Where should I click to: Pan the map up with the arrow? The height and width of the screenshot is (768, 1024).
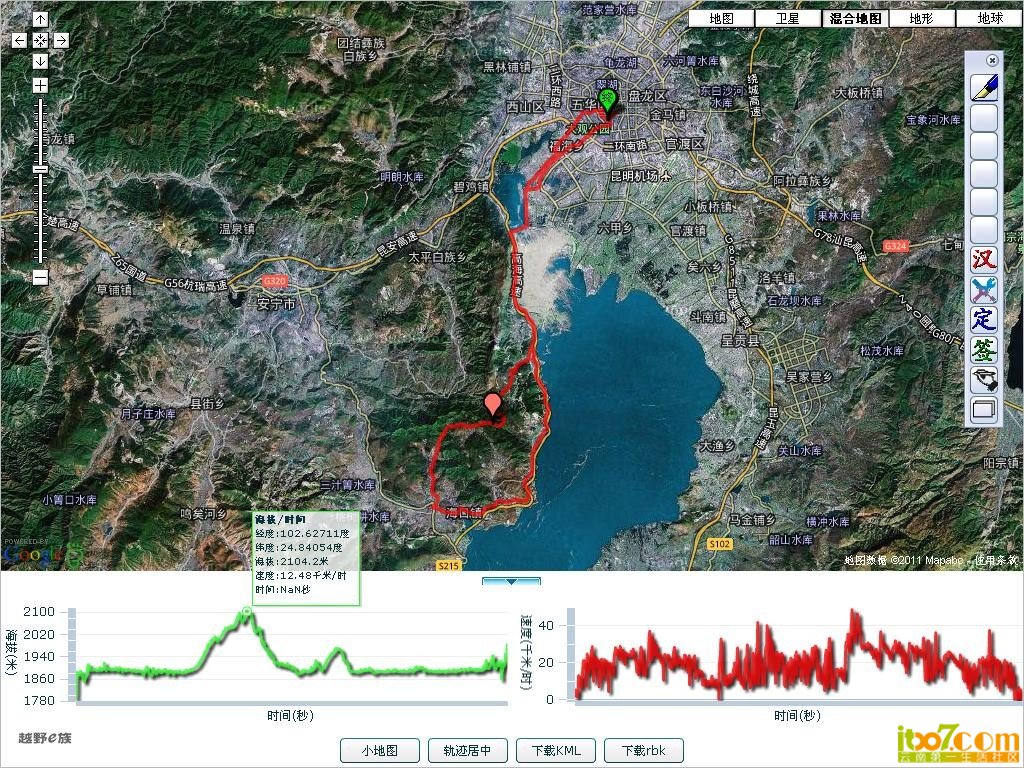tap(40, 20)
